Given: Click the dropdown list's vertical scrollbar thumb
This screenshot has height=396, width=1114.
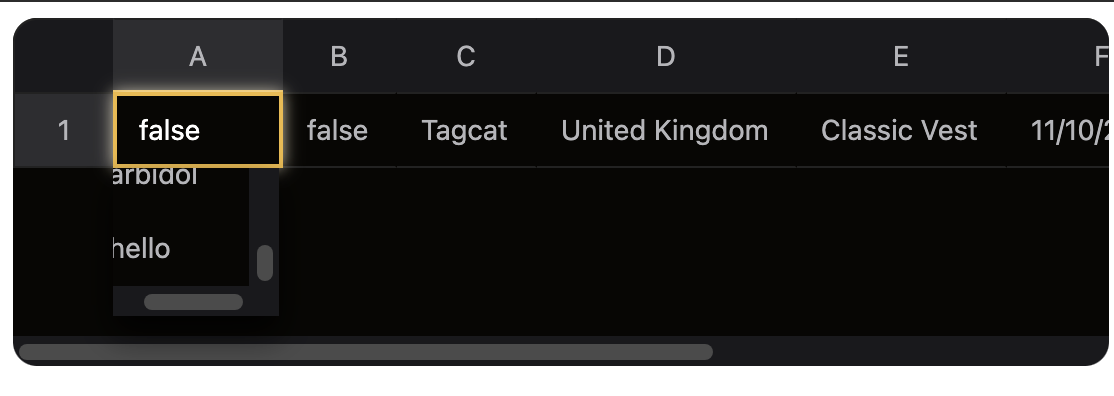Looking at the screenshot, I should coord(265,263).
